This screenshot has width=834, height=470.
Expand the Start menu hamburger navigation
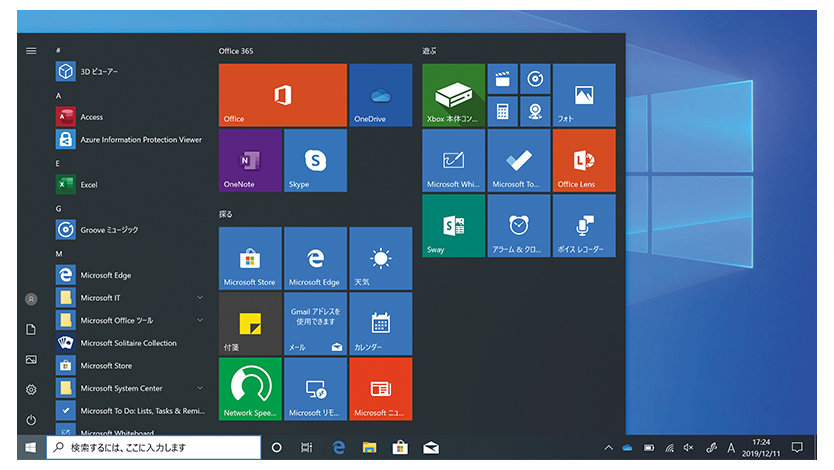[31, 51]
